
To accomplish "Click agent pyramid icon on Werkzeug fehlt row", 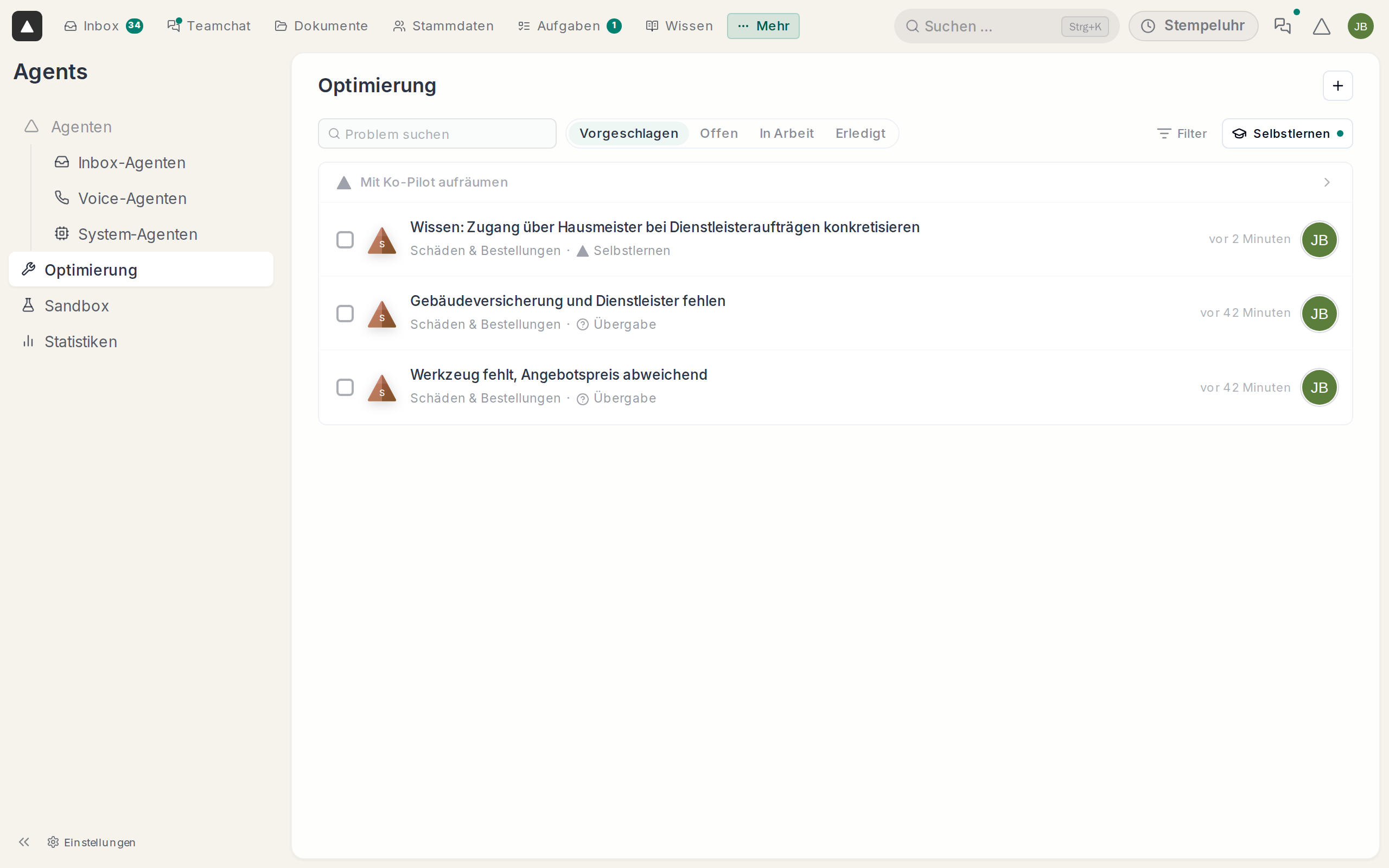I will click(x=381, y=388).
